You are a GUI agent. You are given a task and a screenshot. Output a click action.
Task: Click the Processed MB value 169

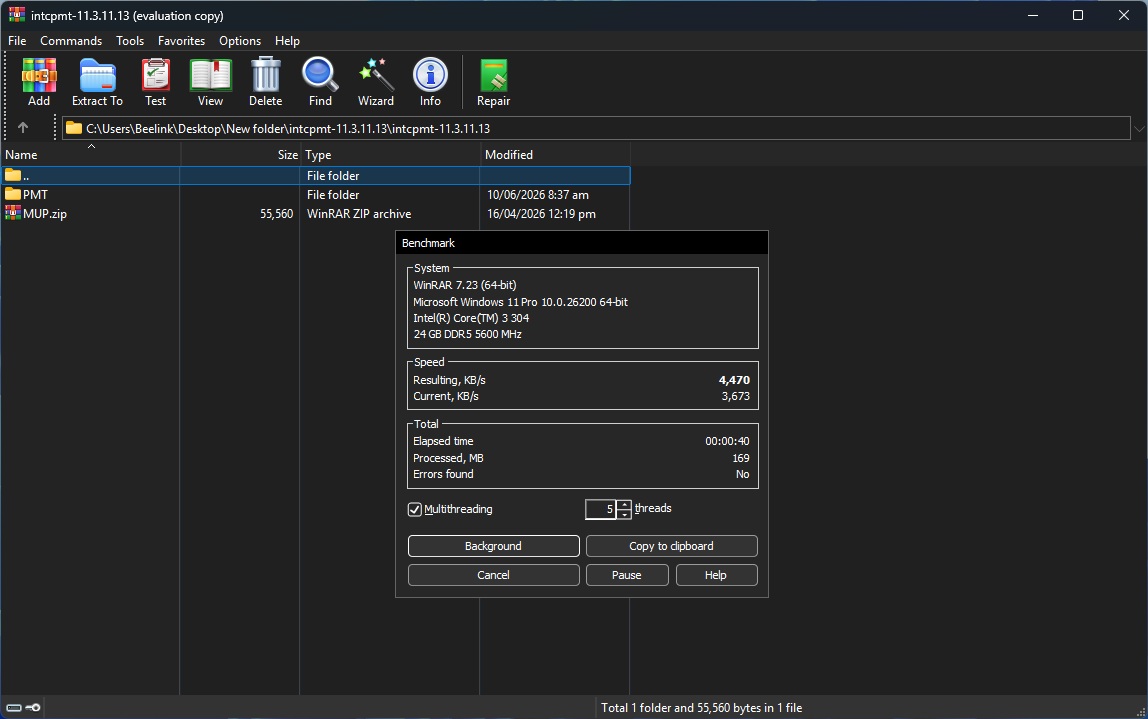741,458
